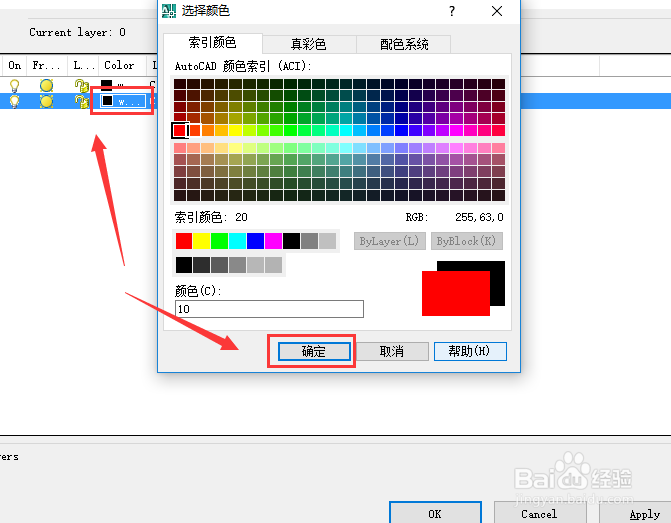Choose the standard cyan swatch
This screenshot has height=523, width=671.
[238, 241]
